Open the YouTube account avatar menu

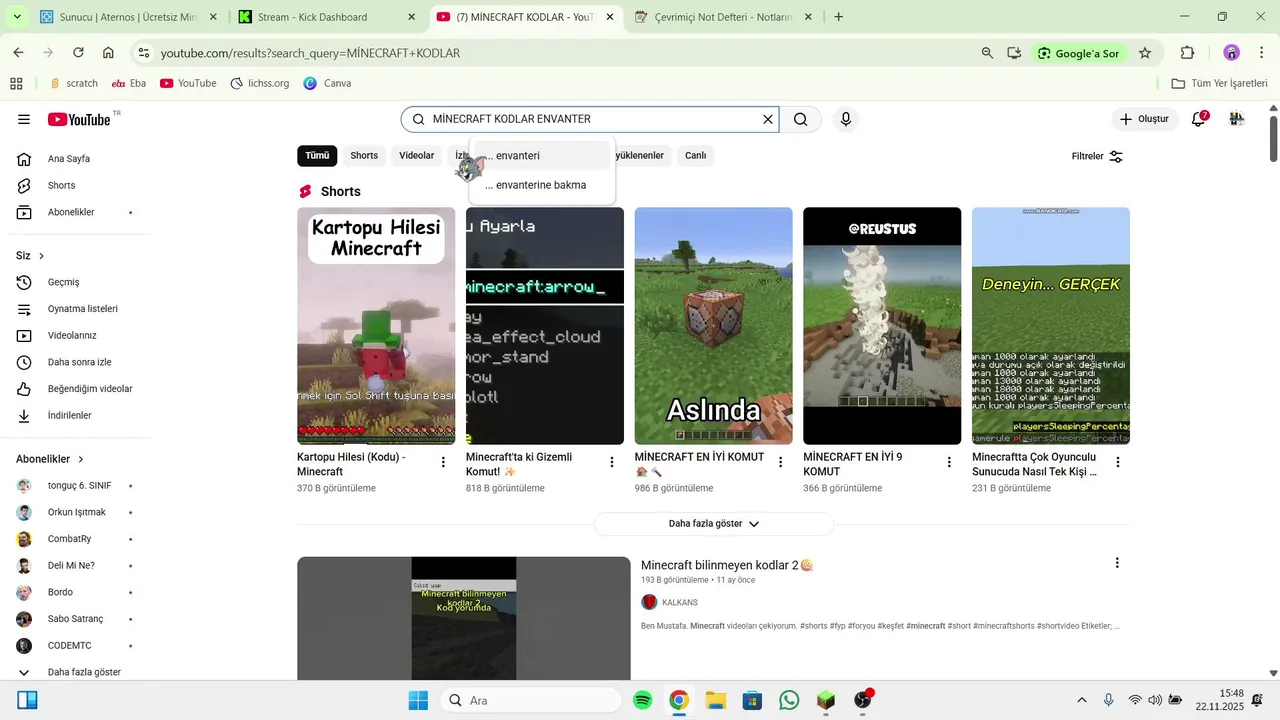[1237, 119]
